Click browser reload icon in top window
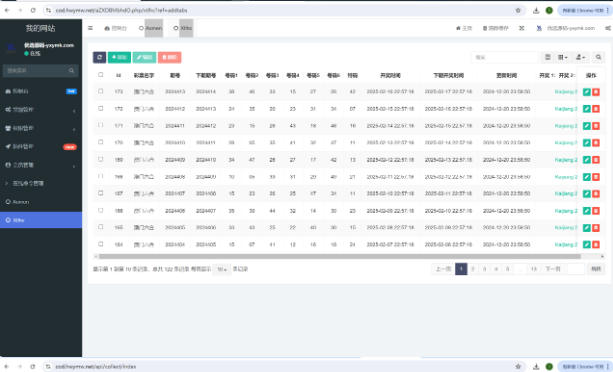 click(x=33, y=10)
